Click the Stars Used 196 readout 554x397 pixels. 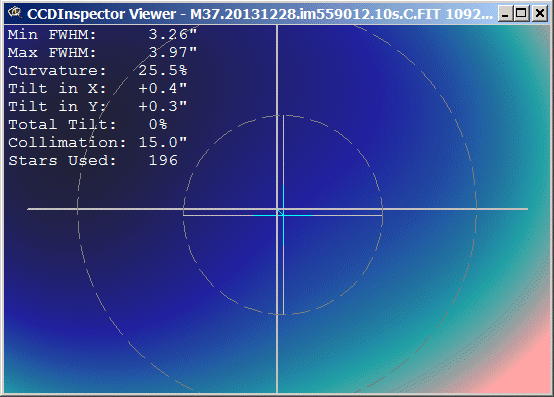[x=163, y=160]
